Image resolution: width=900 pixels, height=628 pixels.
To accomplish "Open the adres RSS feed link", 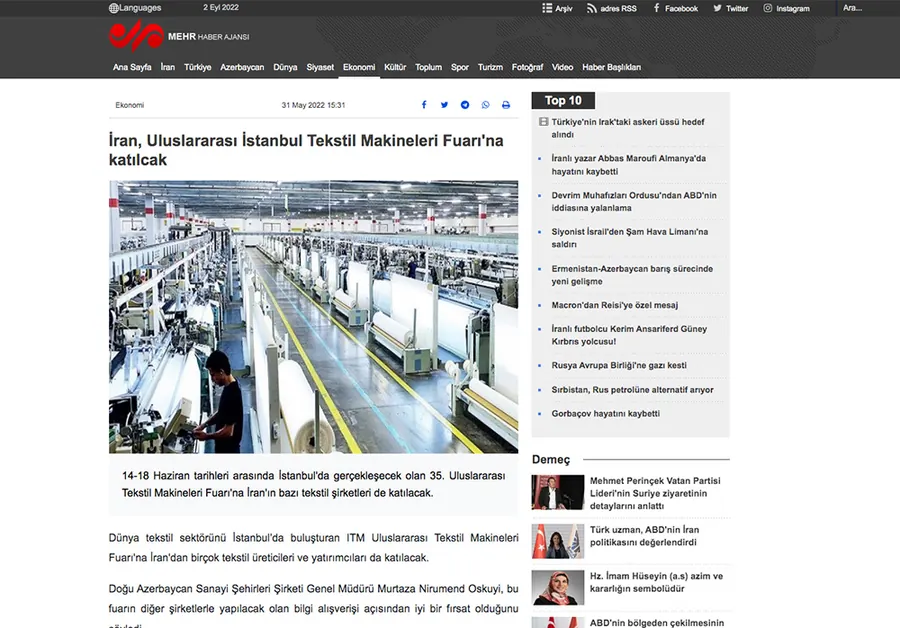I will 611,8.
